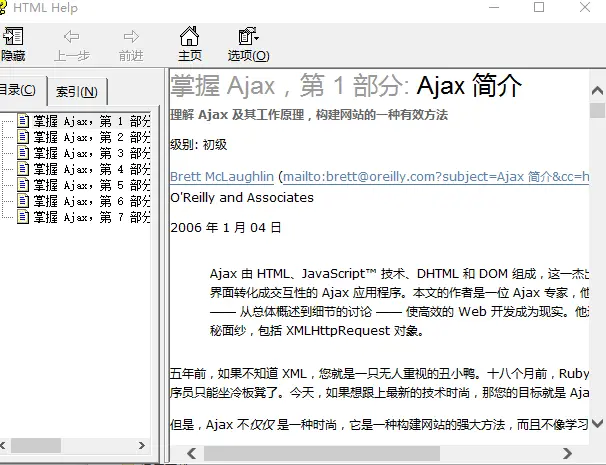Select page icon of Ajax 第 2 部分

(x=23, y=138)
